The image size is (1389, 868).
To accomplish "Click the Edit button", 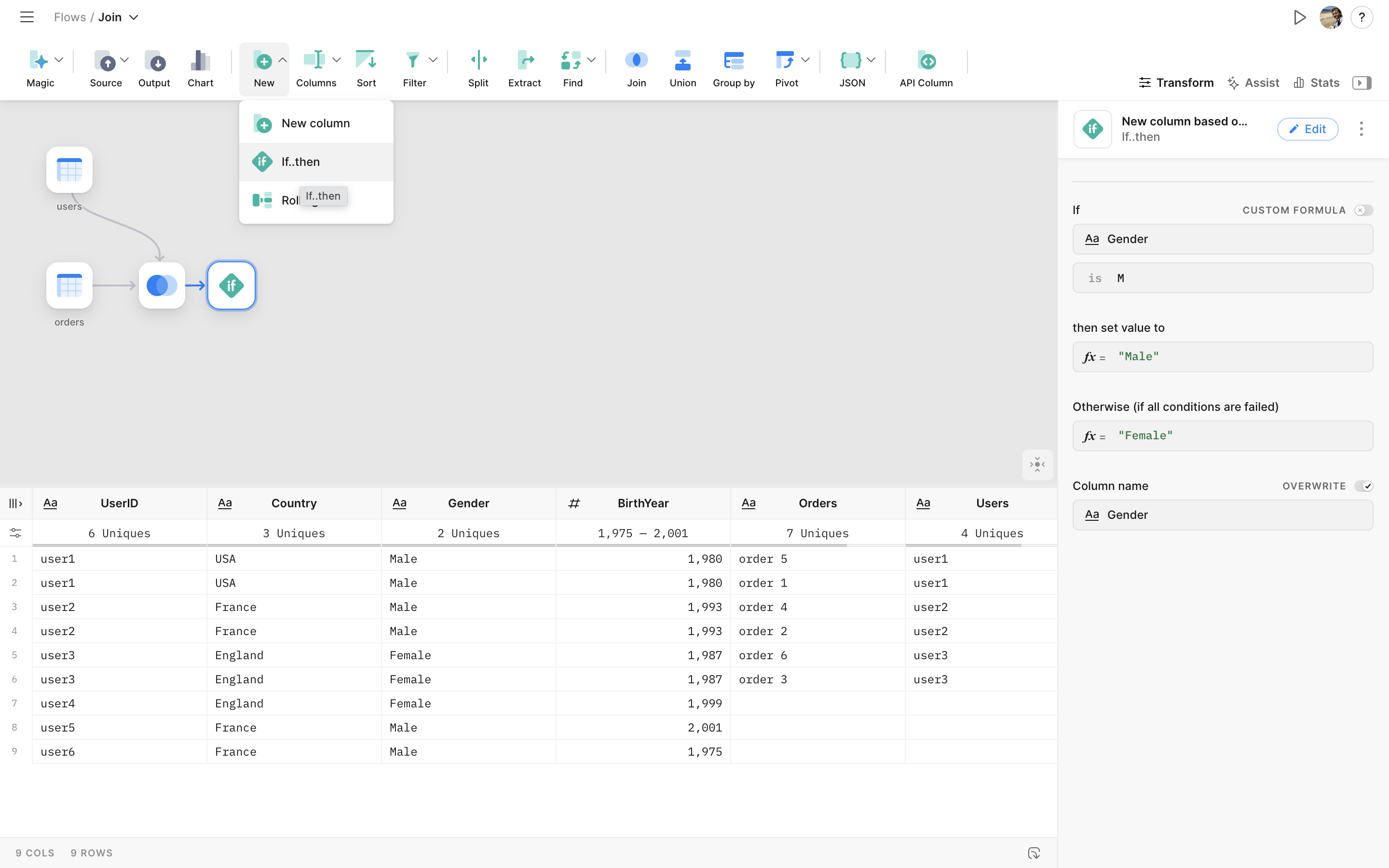I will pyautogui.click(x=1307, y=129).
